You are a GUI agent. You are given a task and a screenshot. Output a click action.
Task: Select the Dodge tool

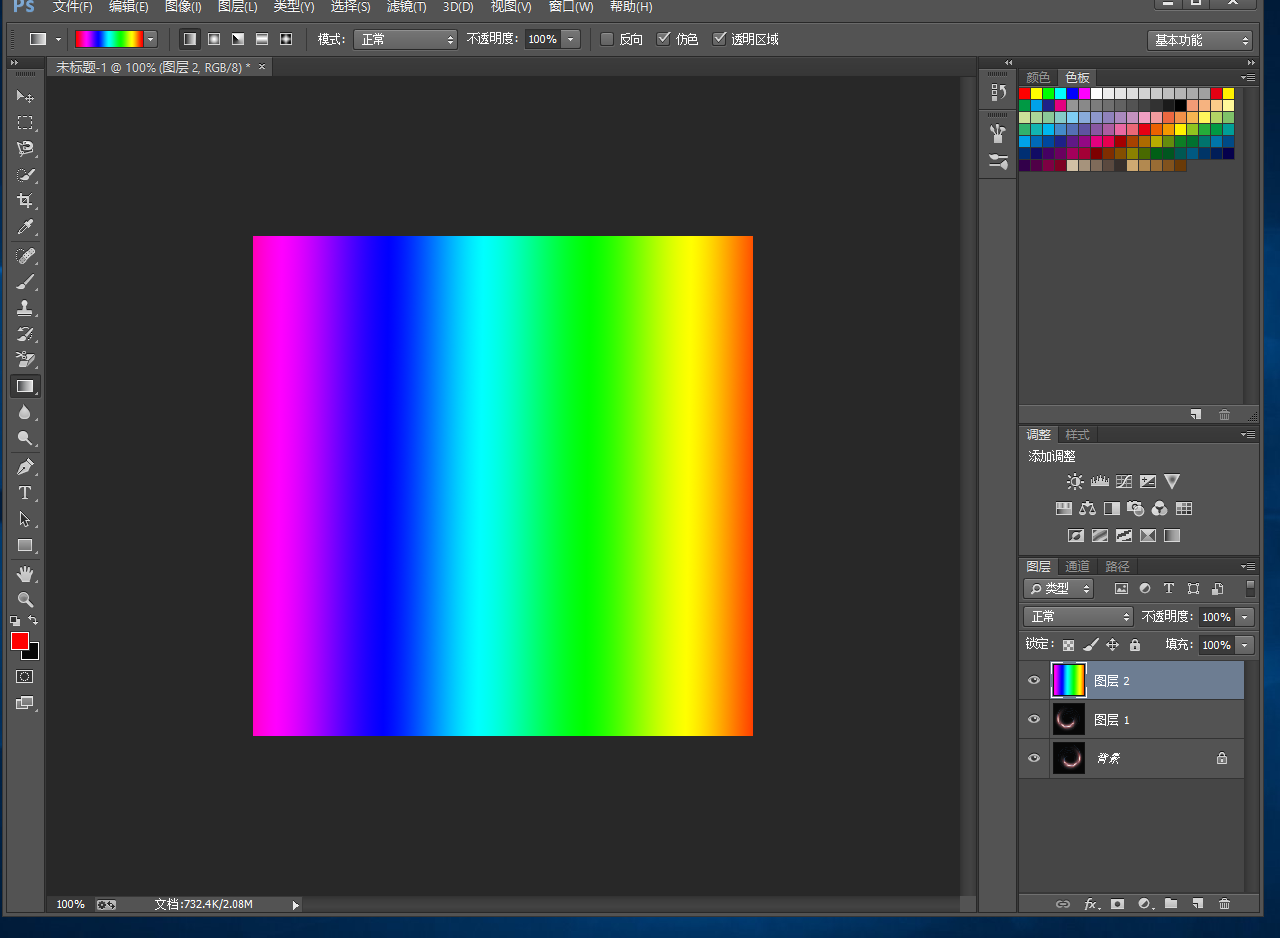pos(25,438)
